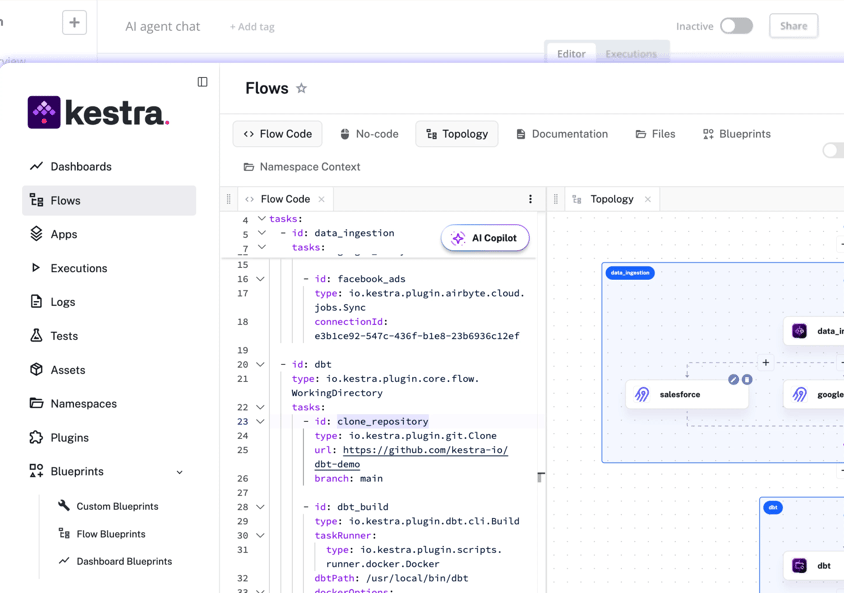Fold the dbt_build block at line 28
This screenshot has width=844, height=593.
(261, 507)
